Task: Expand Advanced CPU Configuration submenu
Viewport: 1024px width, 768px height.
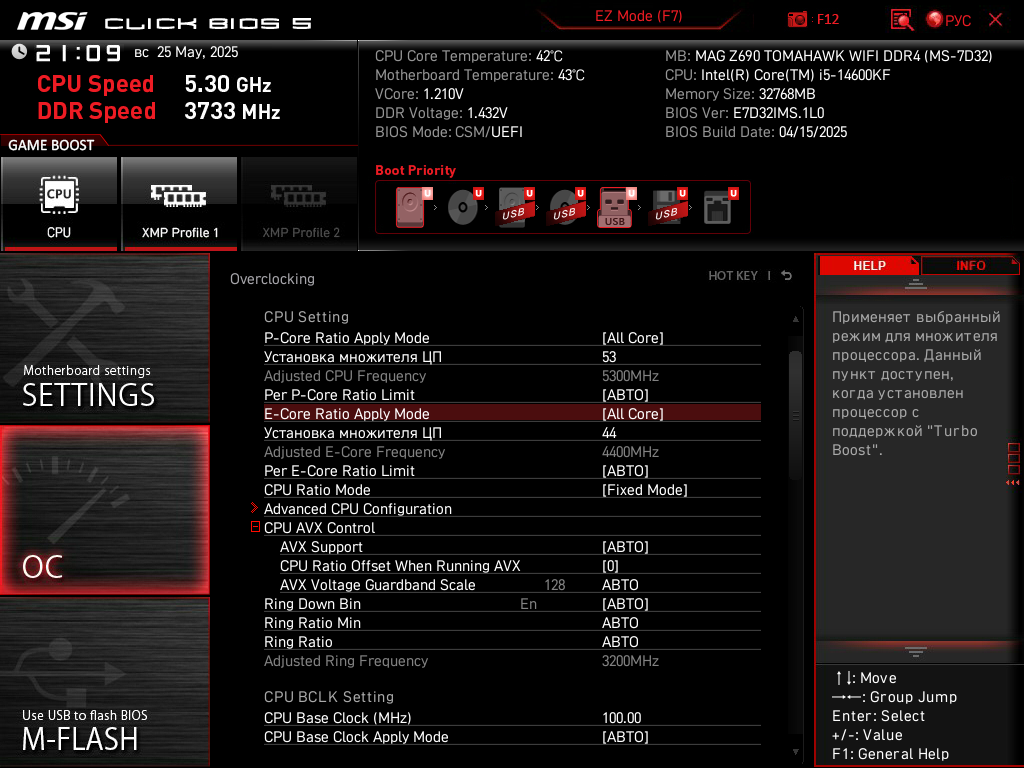Action: coord(357,509)
